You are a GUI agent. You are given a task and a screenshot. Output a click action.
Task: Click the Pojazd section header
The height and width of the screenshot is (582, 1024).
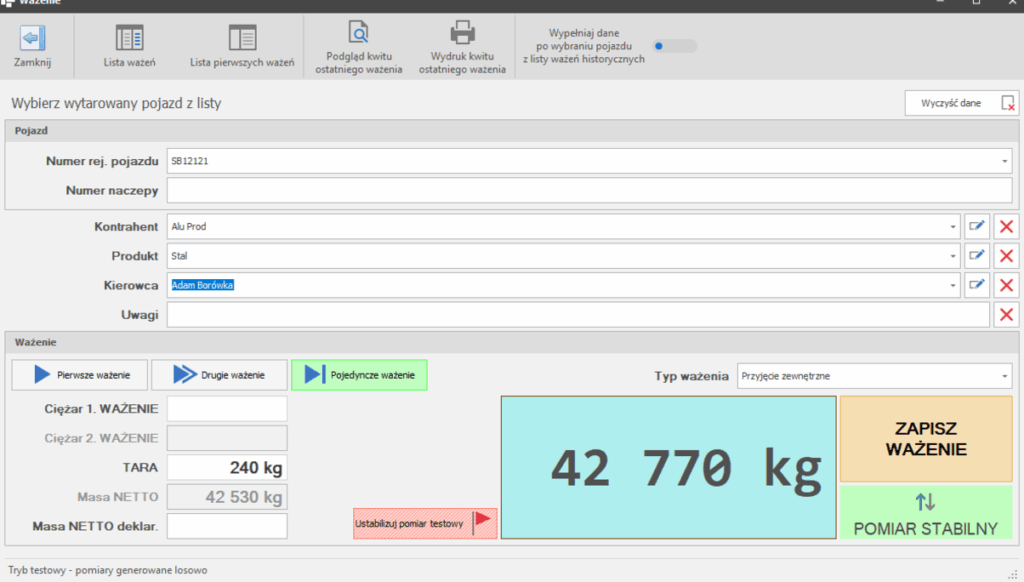(x=511, y=131)
